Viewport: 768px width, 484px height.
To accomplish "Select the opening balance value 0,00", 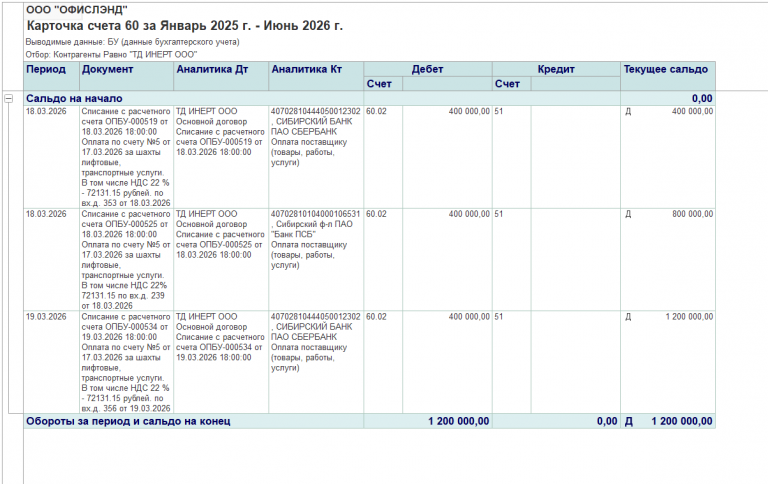I will (x=702, y=98).
